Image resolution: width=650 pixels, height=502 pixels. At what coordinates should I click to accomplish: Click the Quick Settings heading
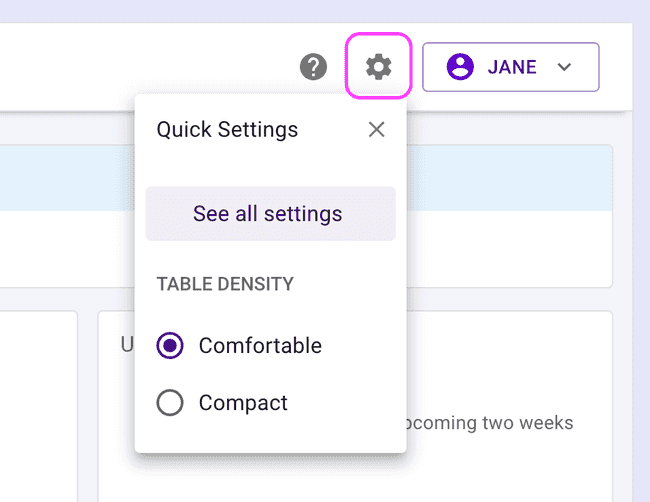(x=227, y=129)
